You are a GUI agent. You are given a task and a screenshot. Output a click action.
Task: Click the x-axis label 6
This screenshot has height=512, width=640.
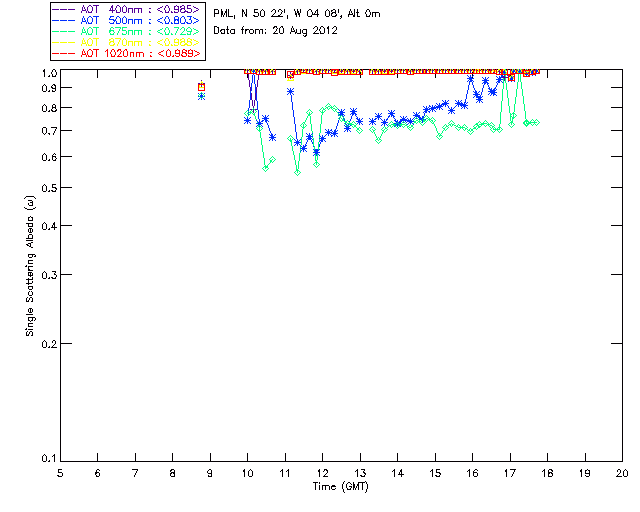[98, 473]
